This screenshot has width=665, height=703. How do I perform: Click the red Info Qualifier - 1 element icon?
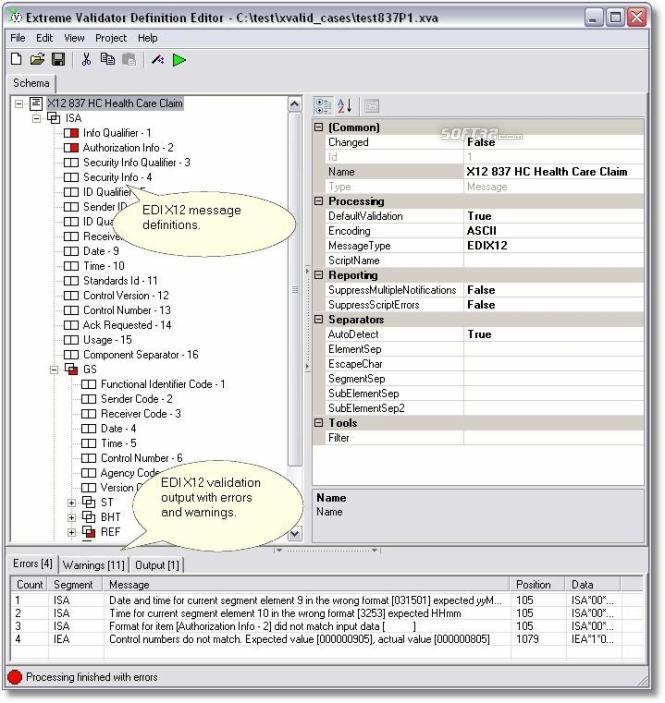pos(71,133)
